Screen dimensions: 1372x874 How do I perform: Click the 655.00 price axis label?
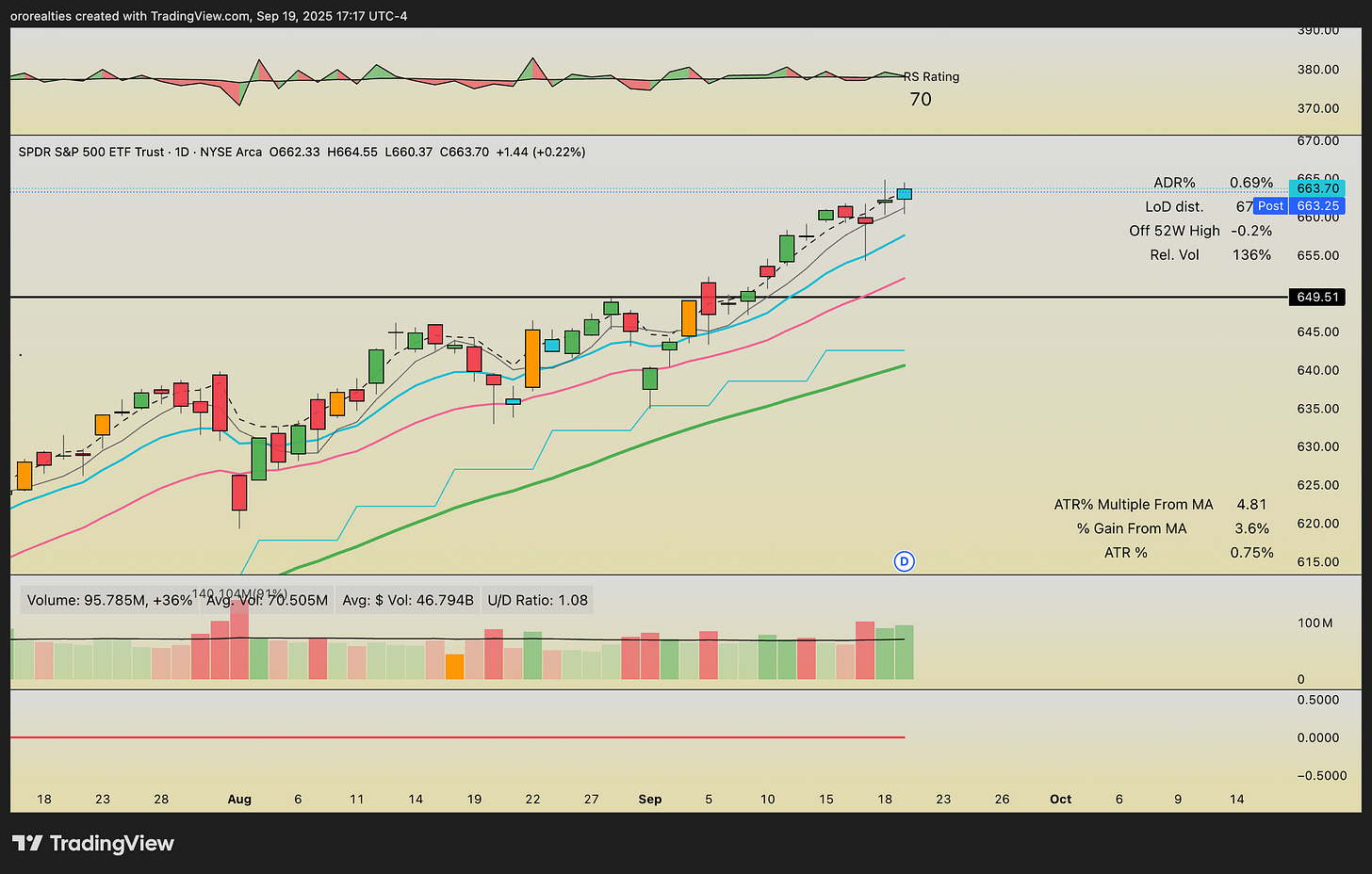click(1318, 255)
